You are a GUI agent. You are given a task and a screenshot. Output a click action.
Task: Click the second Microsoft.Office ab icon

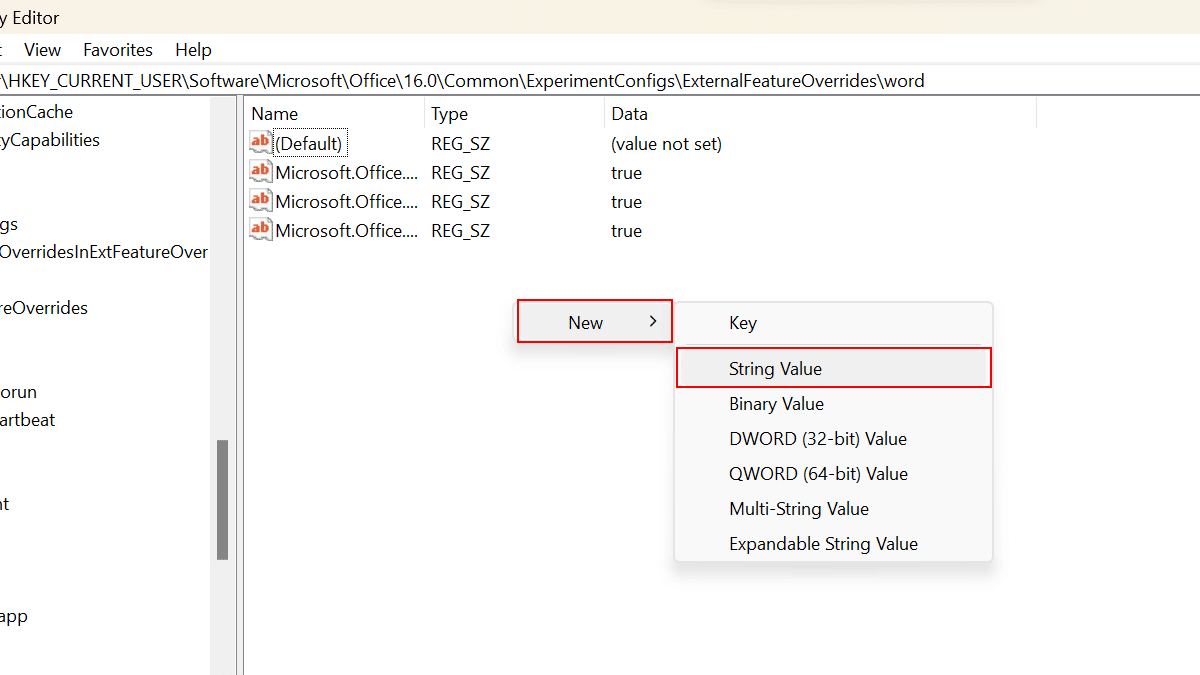260,200
